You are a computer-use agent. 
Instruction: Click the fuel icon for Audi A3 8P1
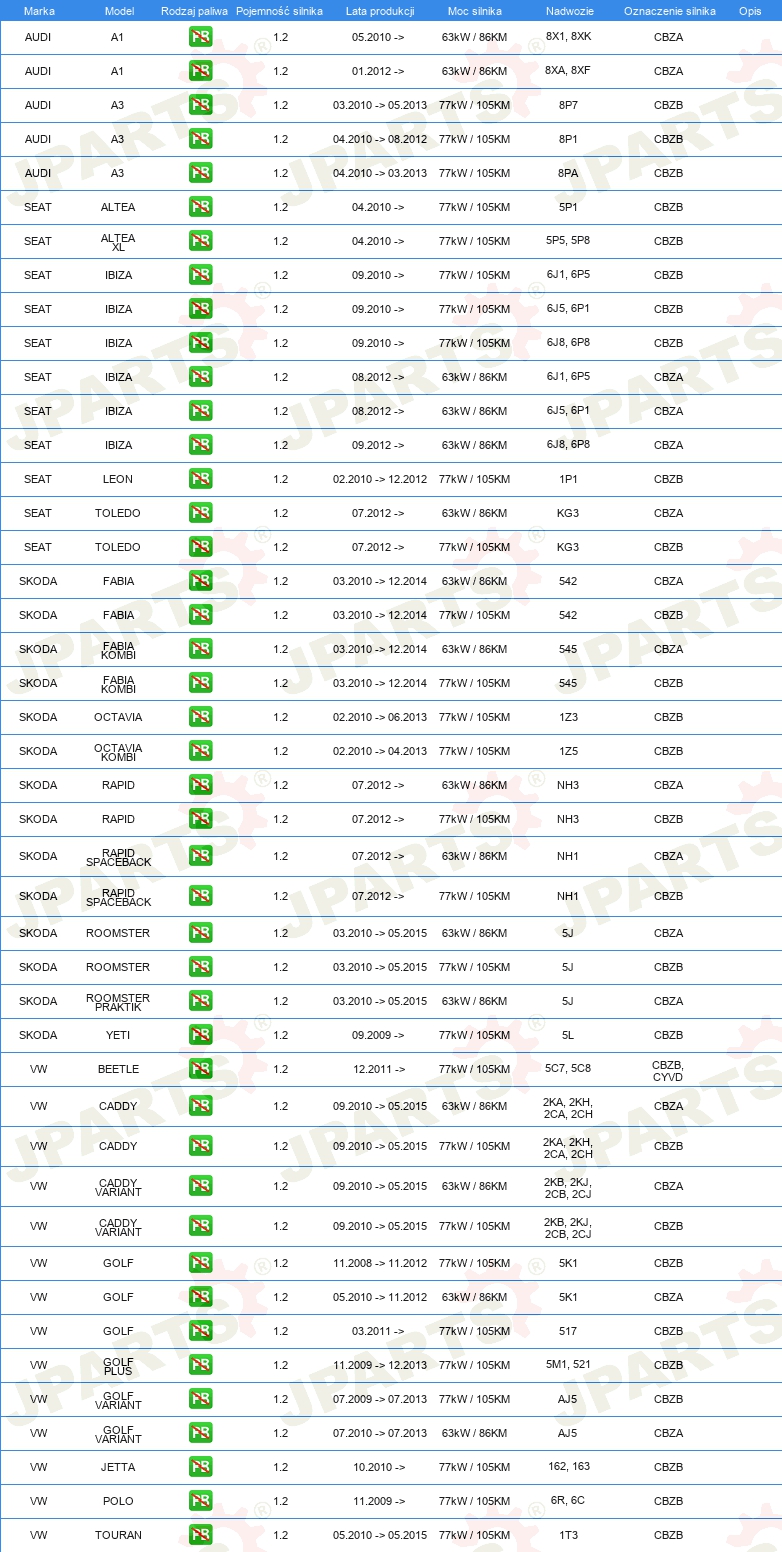200,139
